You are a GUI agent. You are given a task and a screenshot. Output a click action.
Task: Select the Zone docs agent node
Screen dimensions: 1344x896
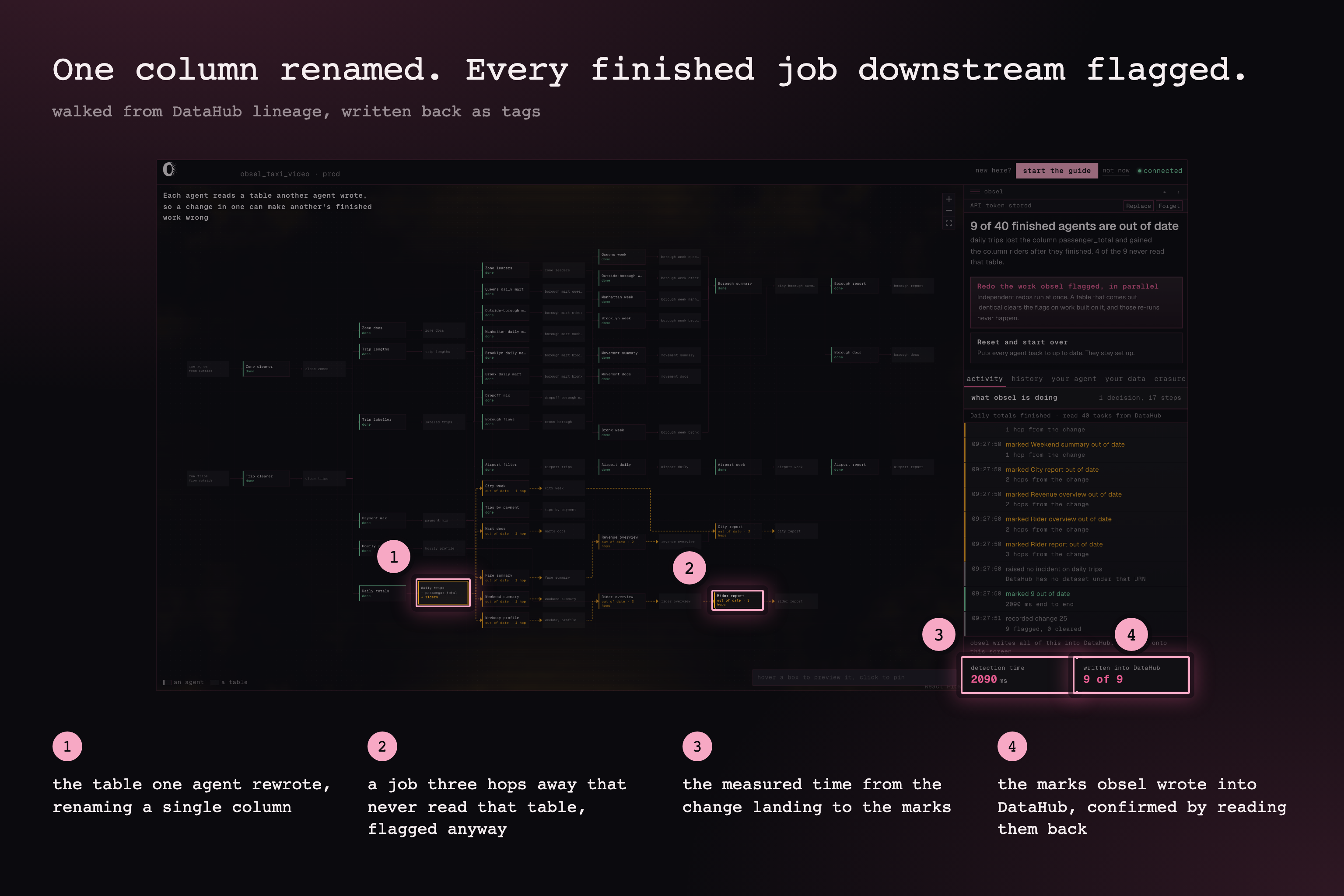[x=382, y=330]
